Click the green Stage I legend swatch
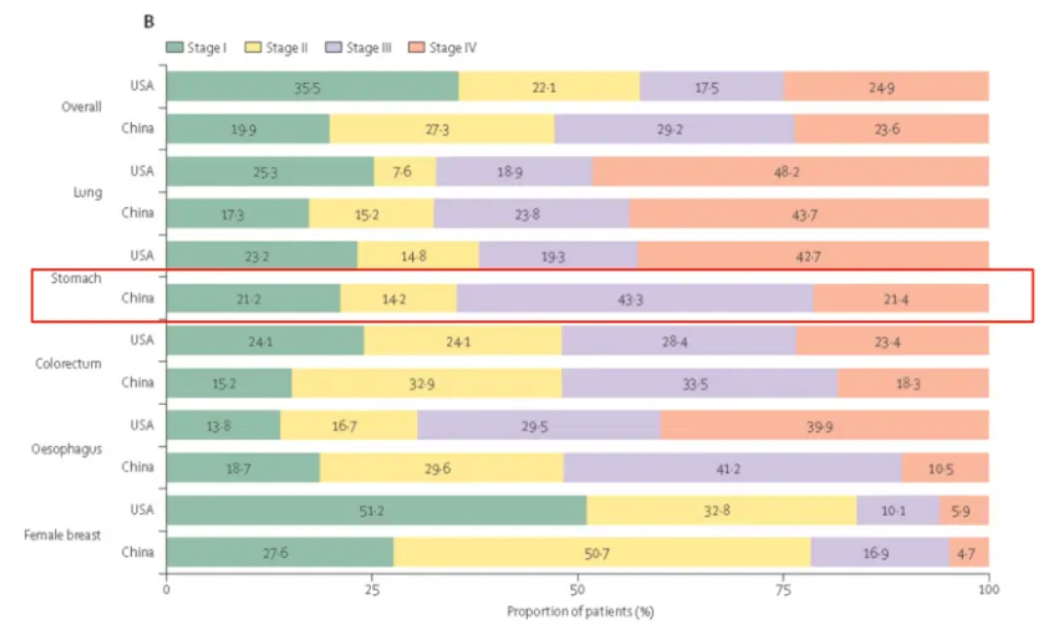This screenshot has width=1047, height=630. coord(175,47)
